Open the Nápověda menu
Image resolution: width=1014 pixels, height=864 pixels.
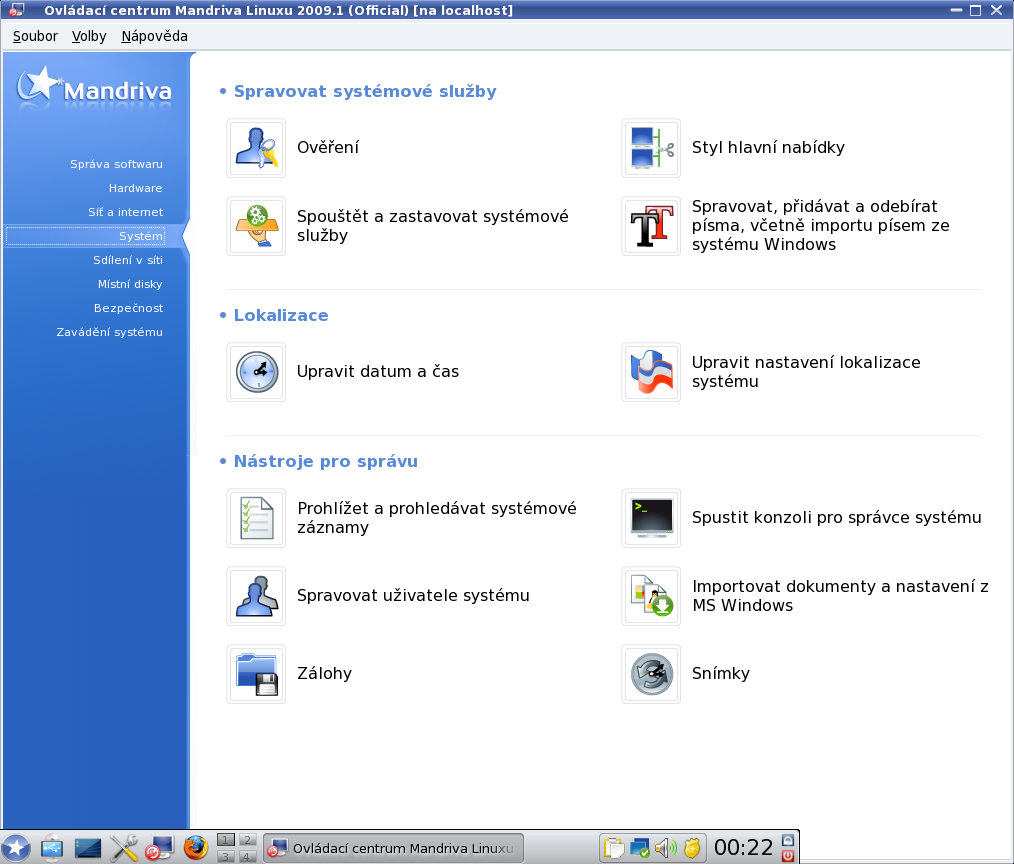click(x=155, y=36)
